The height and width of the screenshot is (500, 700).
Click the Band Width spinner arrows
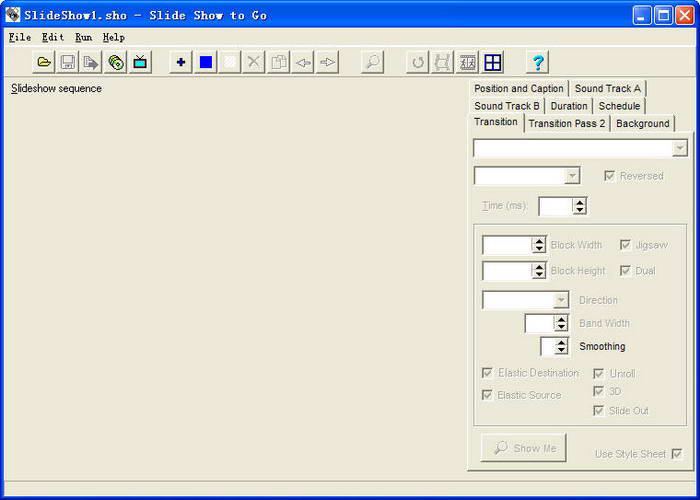coord(561,323)
